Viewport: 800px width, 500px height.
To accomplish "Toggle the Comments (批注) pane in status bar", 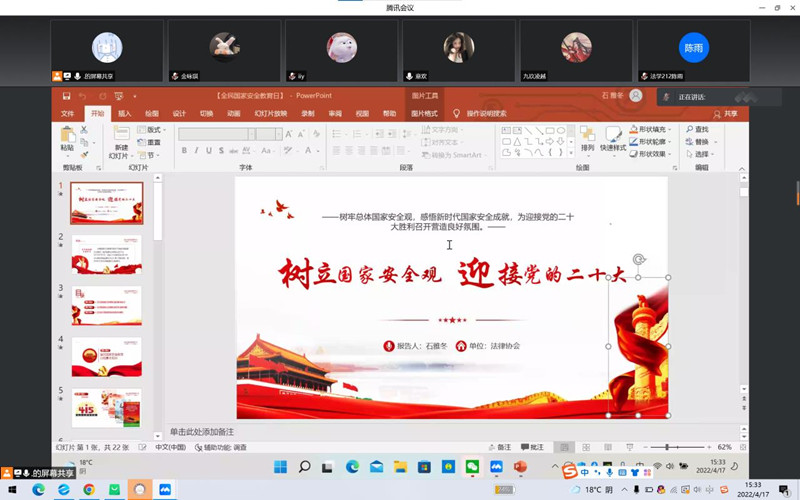I will 535,447.
